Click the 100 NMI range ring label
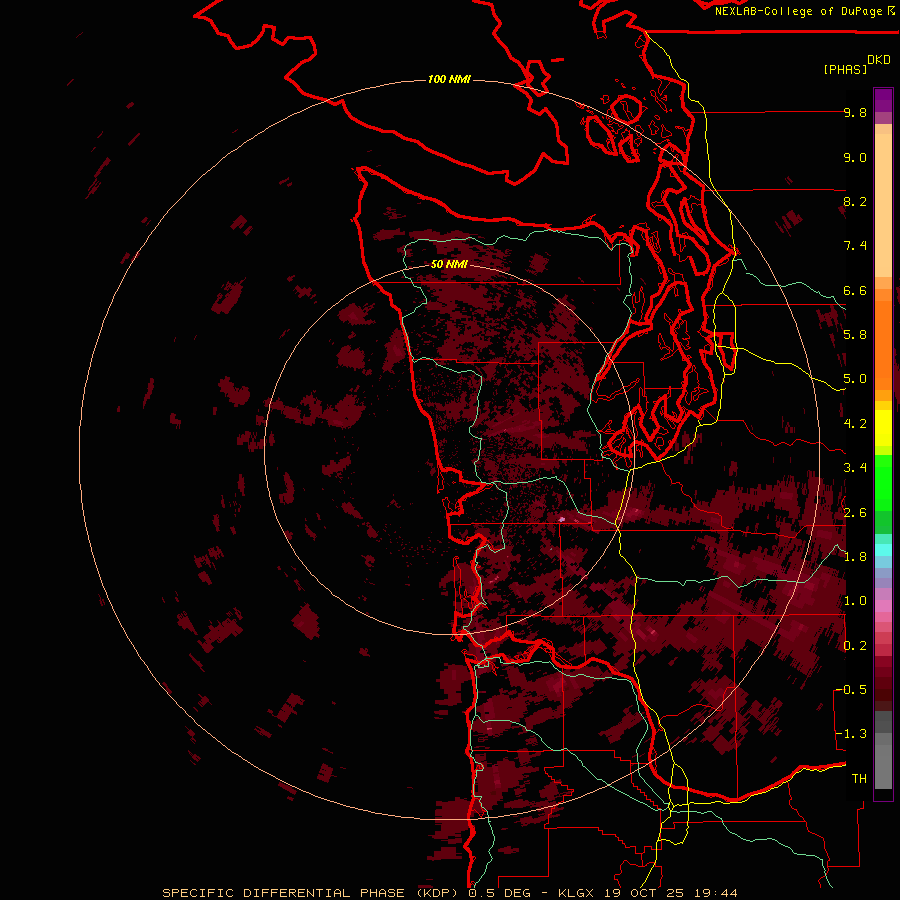Screen dimensions: 900x900 (x=449, y=79)
